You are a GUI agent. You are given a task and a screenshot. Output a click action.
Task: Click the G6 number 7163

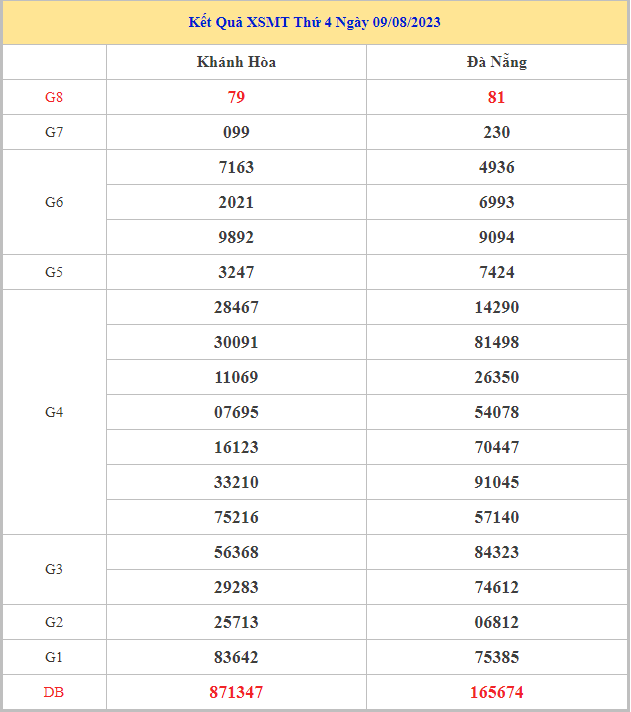[x=236, y=167]
